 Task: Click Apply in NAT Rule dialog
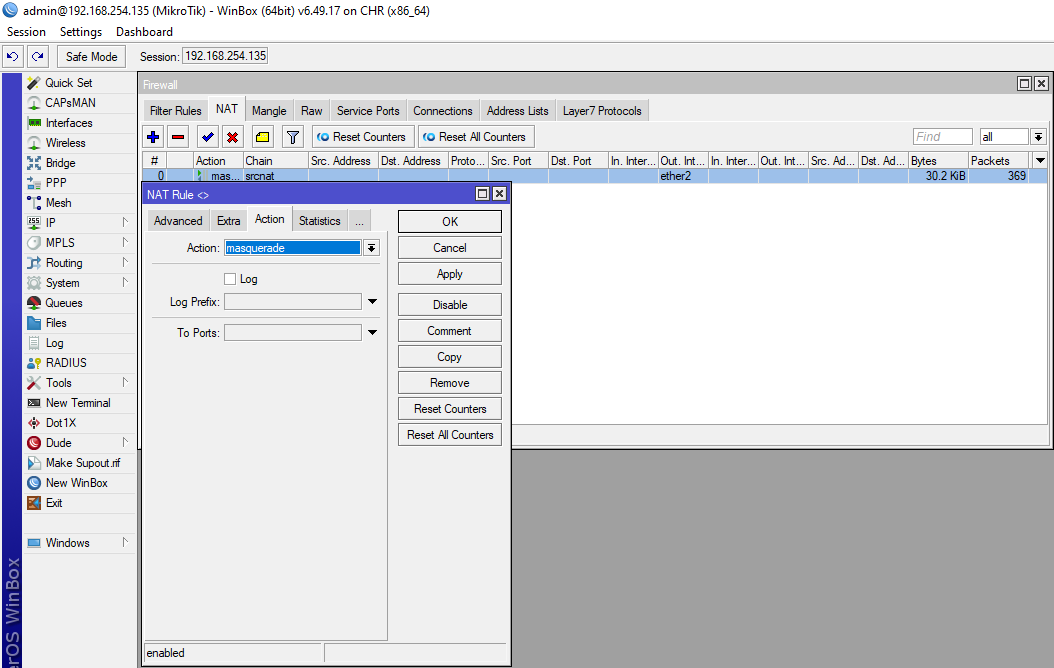tap(450, 274)
